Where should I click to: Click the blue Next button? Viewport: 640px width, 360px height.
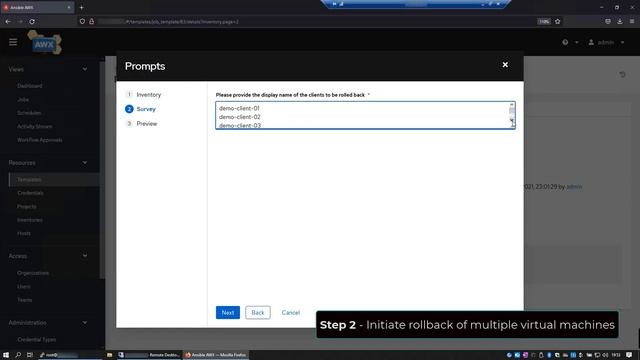[228, 313]
